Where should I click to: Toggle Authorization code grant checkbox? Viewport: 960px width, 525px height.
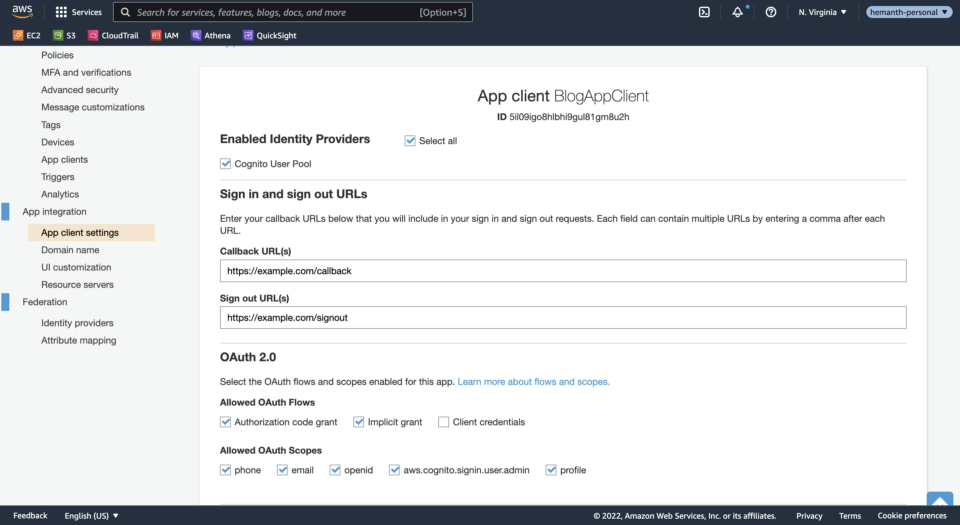225,422
